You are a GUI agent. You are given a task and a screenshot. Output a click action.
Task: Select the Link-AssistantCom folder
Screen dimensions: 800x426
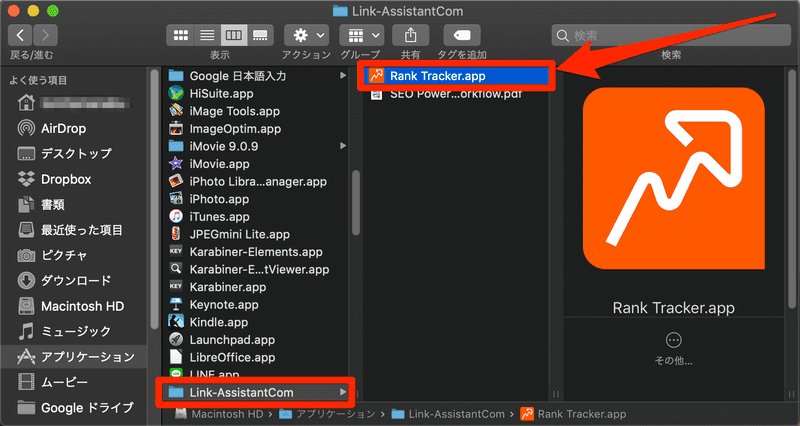click(x=255, y=392)
